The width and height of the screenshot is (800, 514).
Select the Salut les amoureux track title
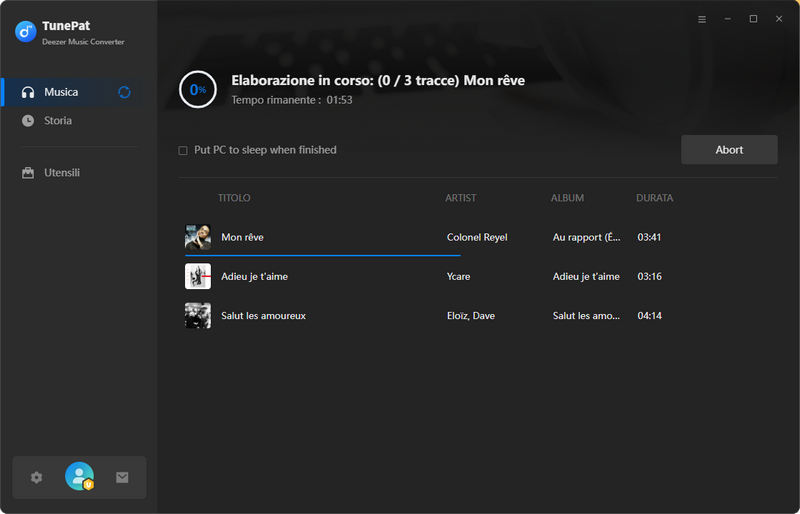263,316
